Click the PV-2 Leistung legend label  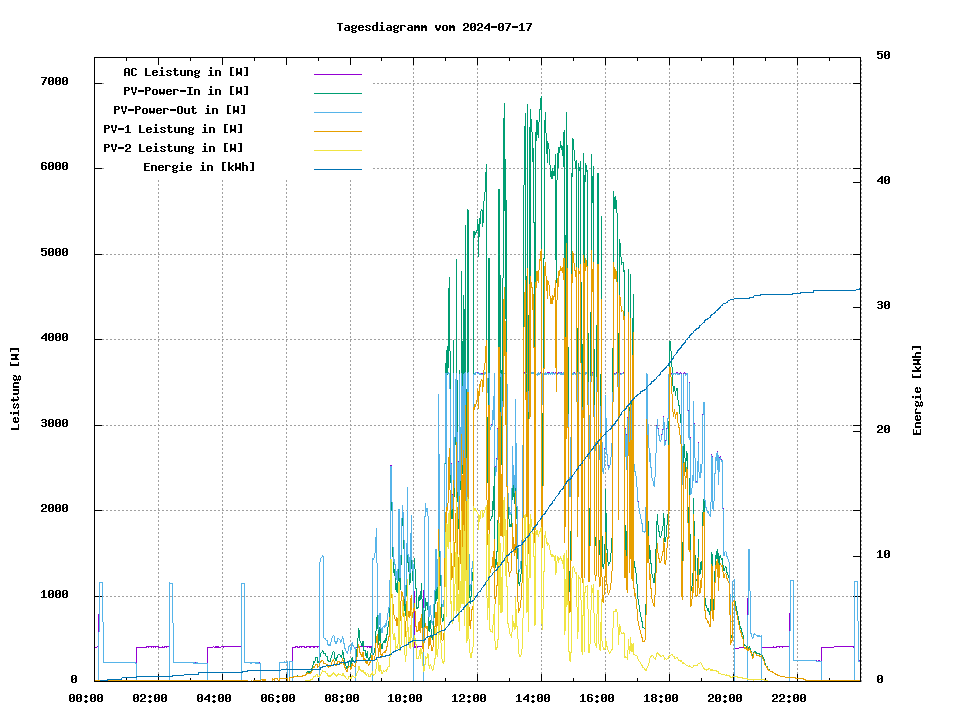tap(173, 148)
